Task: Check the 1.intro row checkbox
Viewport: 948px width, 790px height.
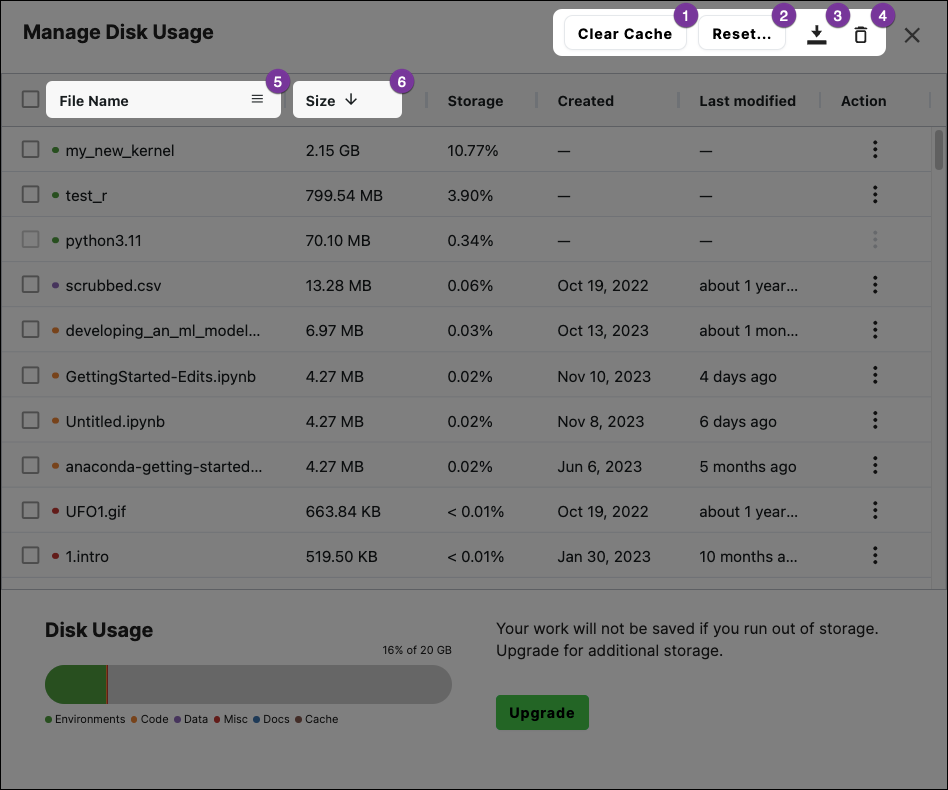Action: tap(30, 555)
